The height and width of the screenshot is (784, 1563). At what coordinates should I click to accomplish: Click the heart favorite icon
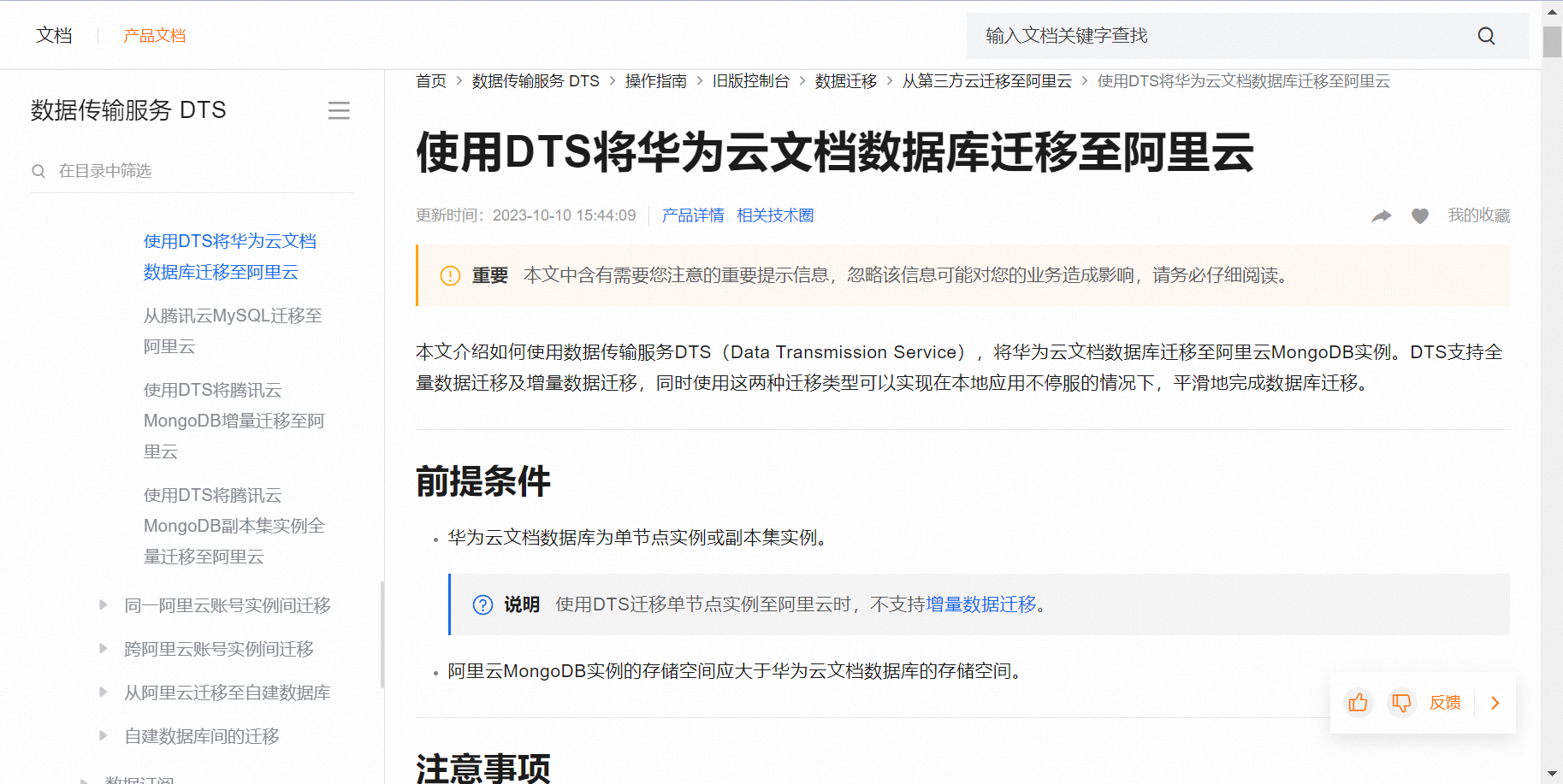[1420, 216]
